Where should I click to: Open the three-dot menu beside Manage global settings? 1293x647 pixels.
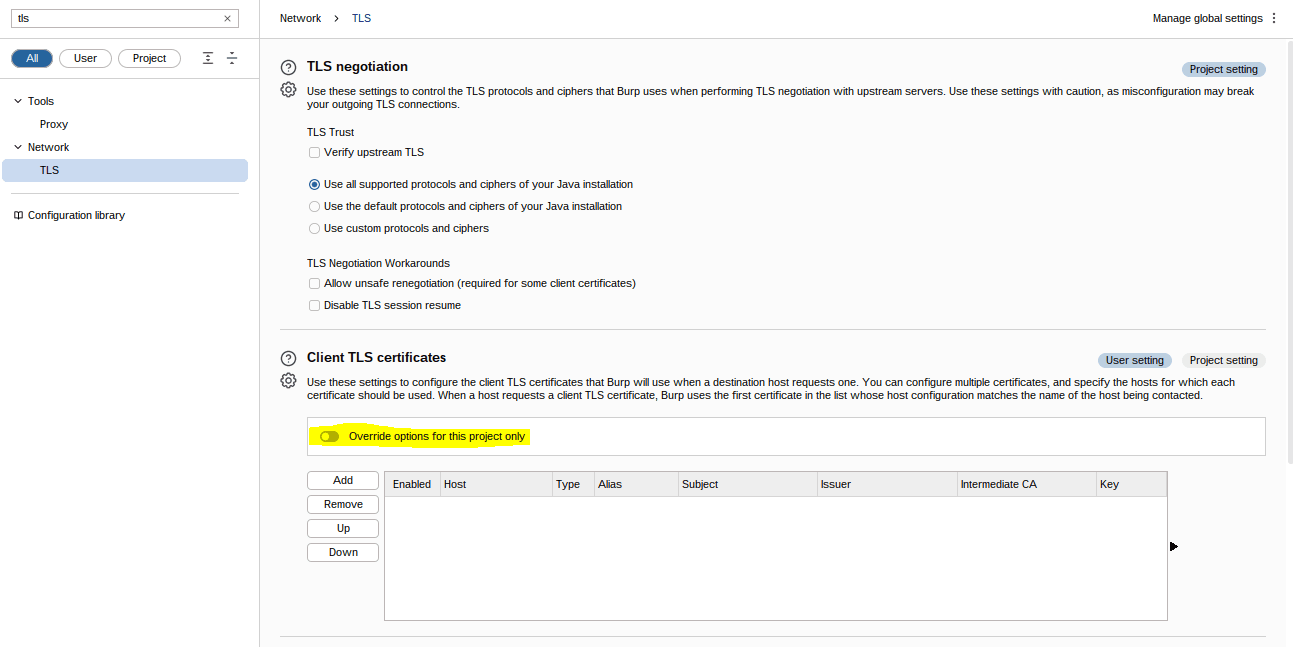[1275, 18]
